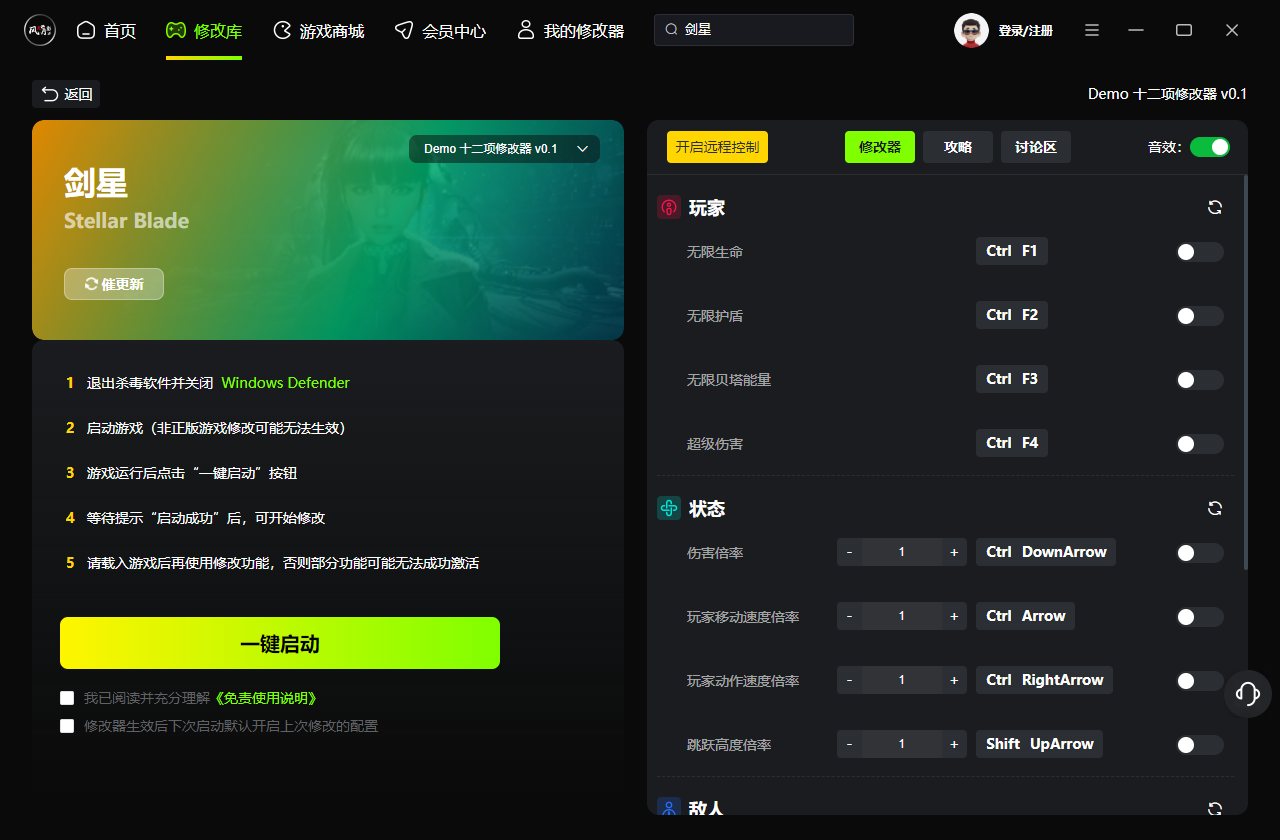Click the cheat list vertical scrollbar
Viewport: 1280px width, 840px height.
tap(1245, 372)
